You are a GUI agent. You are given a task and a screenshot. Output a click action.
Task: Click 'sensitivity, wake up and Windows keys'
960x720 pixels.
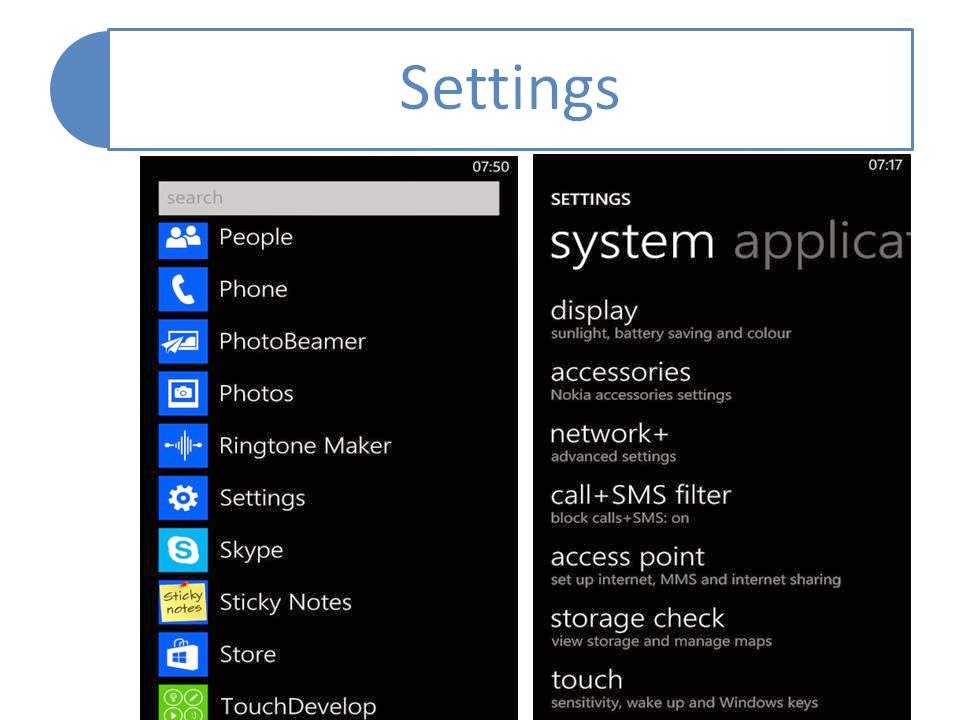[x=684, y=703]
